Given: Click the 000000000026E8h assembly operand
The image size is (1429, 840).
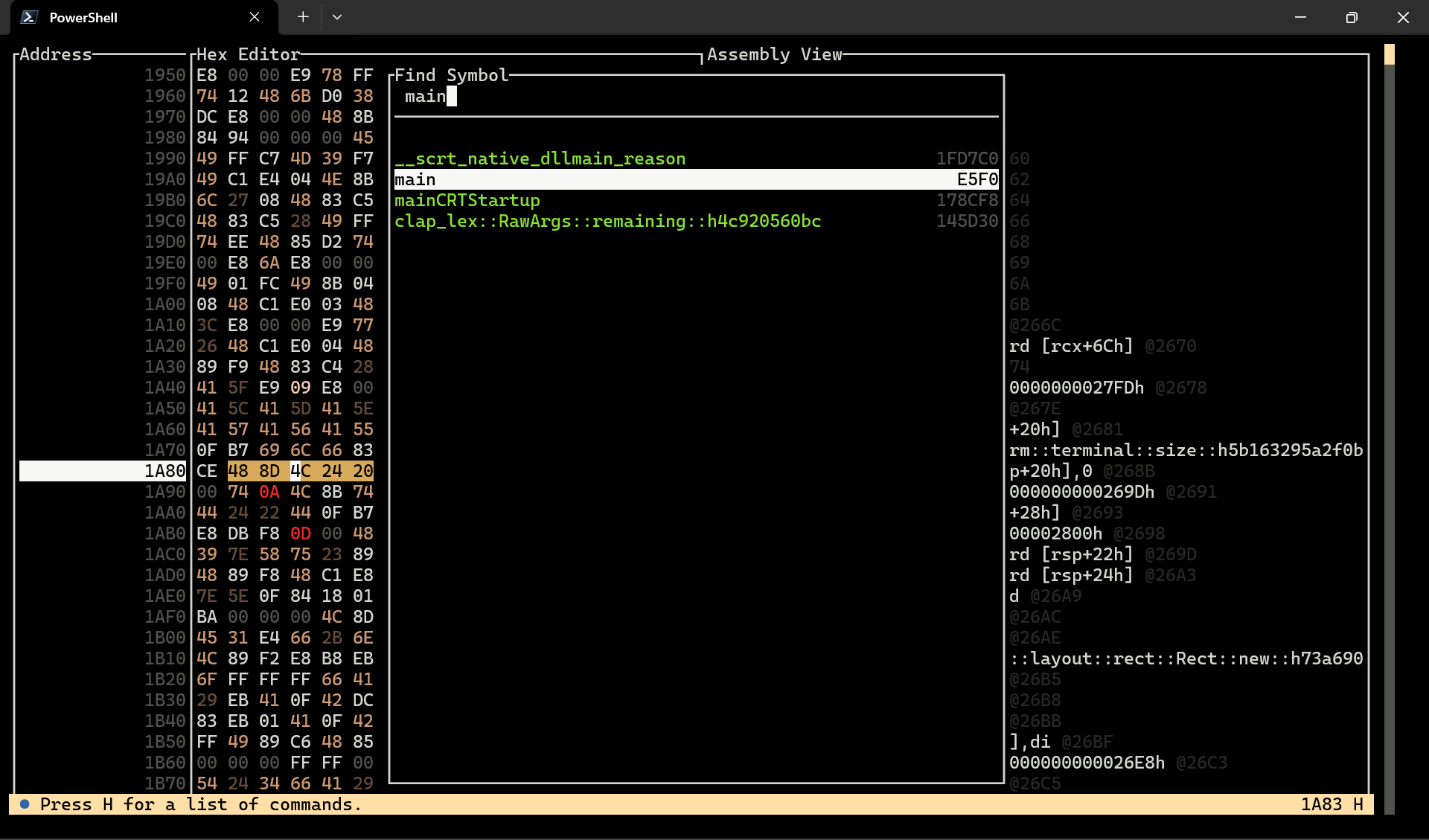Looking at the screenshot, I should [x=1087, y=763].
